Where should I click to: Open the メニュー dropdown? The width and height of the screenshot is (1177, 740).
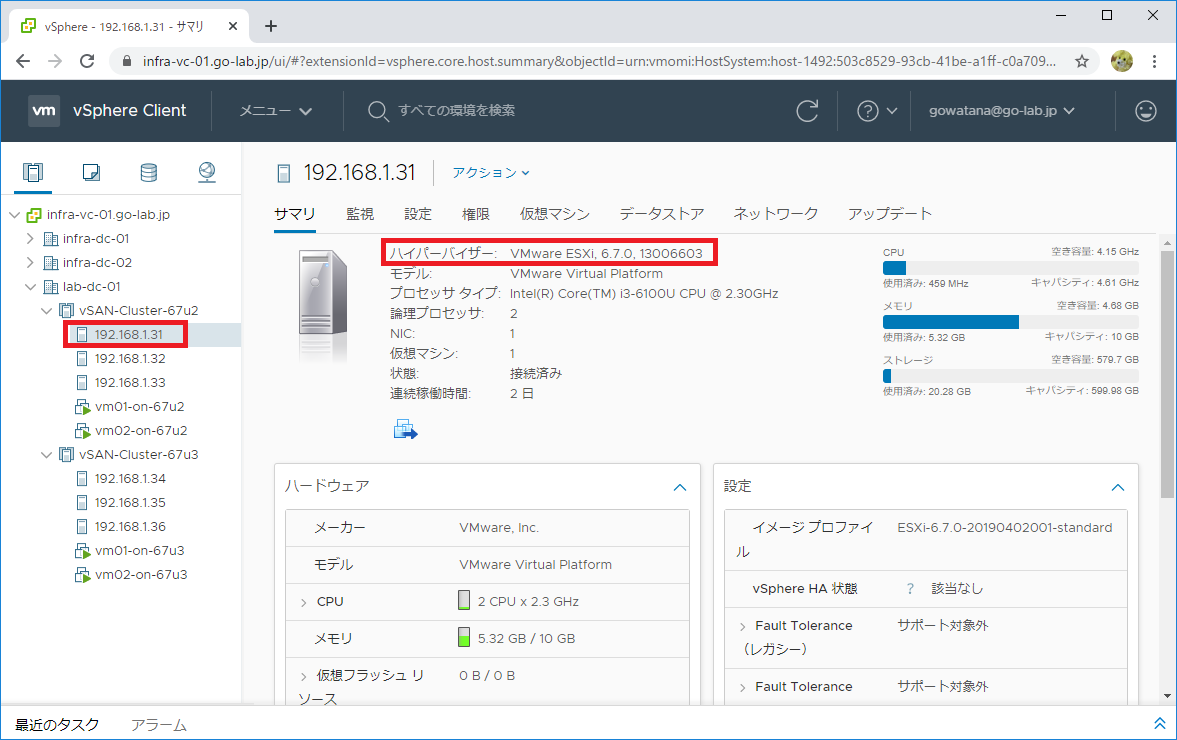point(275,111)
